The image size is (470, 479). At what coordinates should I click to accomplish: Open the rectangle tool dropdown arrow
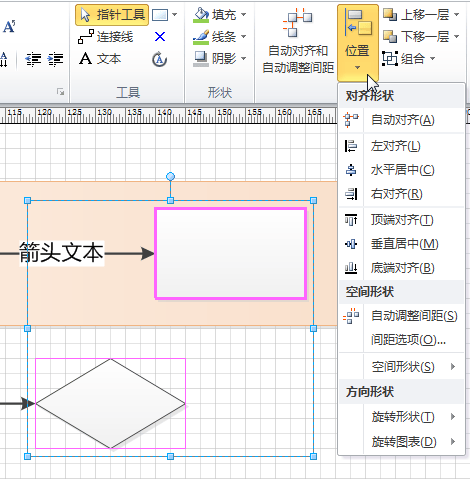[x=174, y=15]
